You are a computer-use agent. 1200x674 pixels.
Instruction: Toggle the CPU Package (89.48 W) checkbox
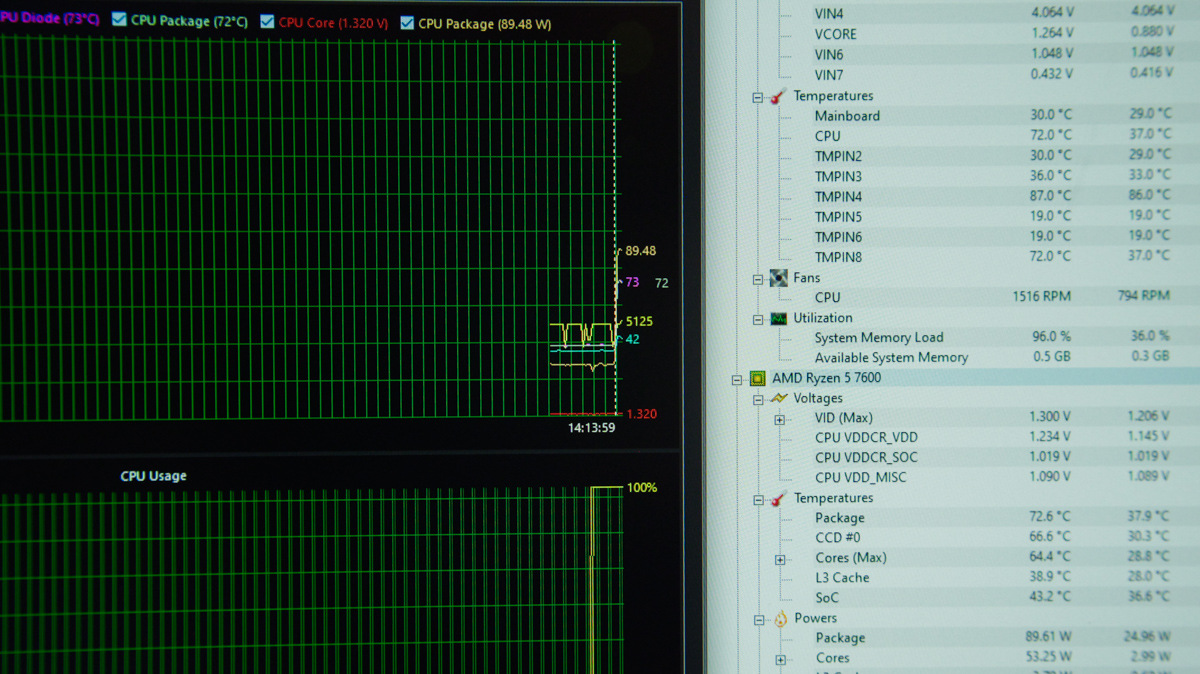click(407, 22)
